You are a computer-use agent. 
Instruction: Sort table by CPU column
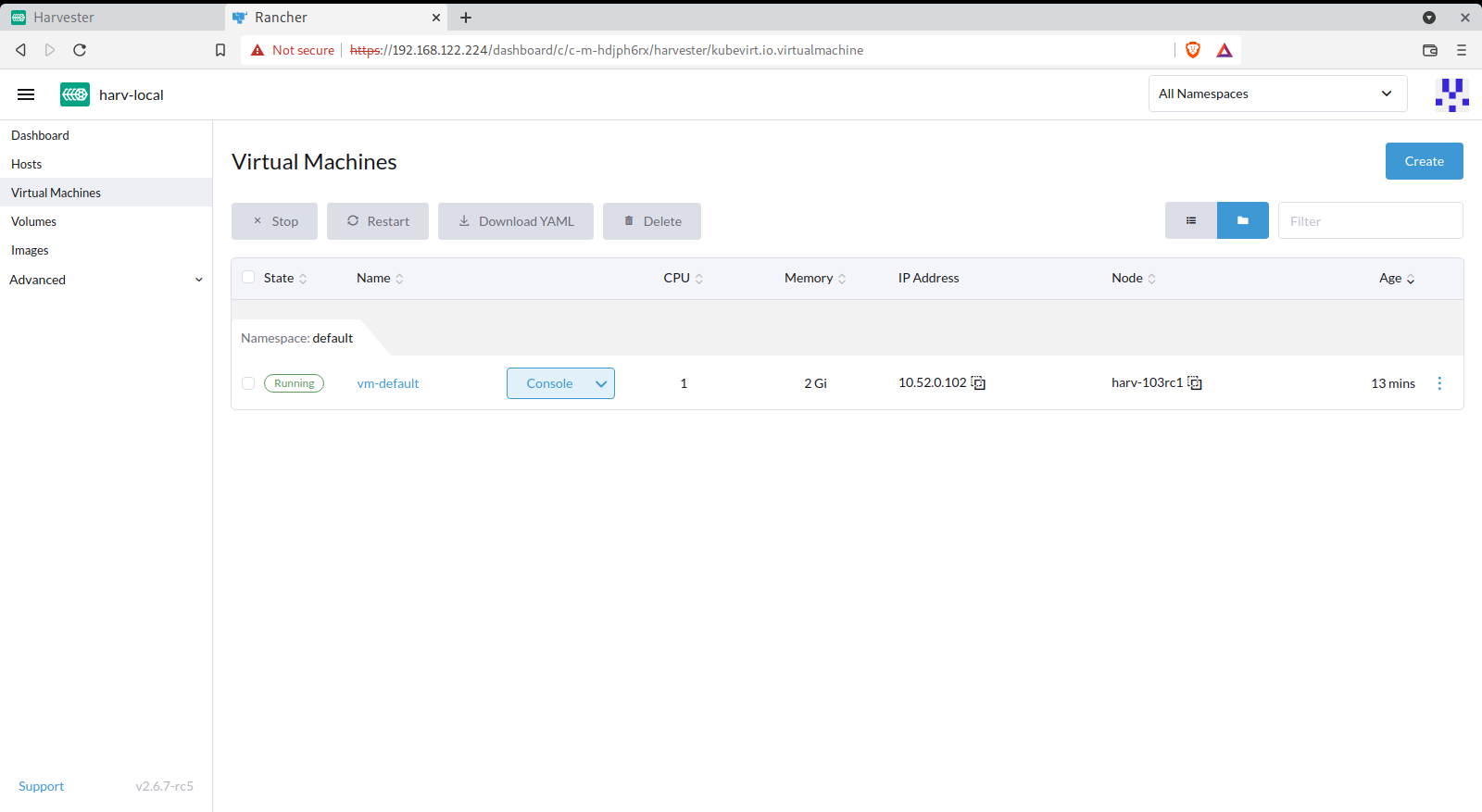coord(684,278)
